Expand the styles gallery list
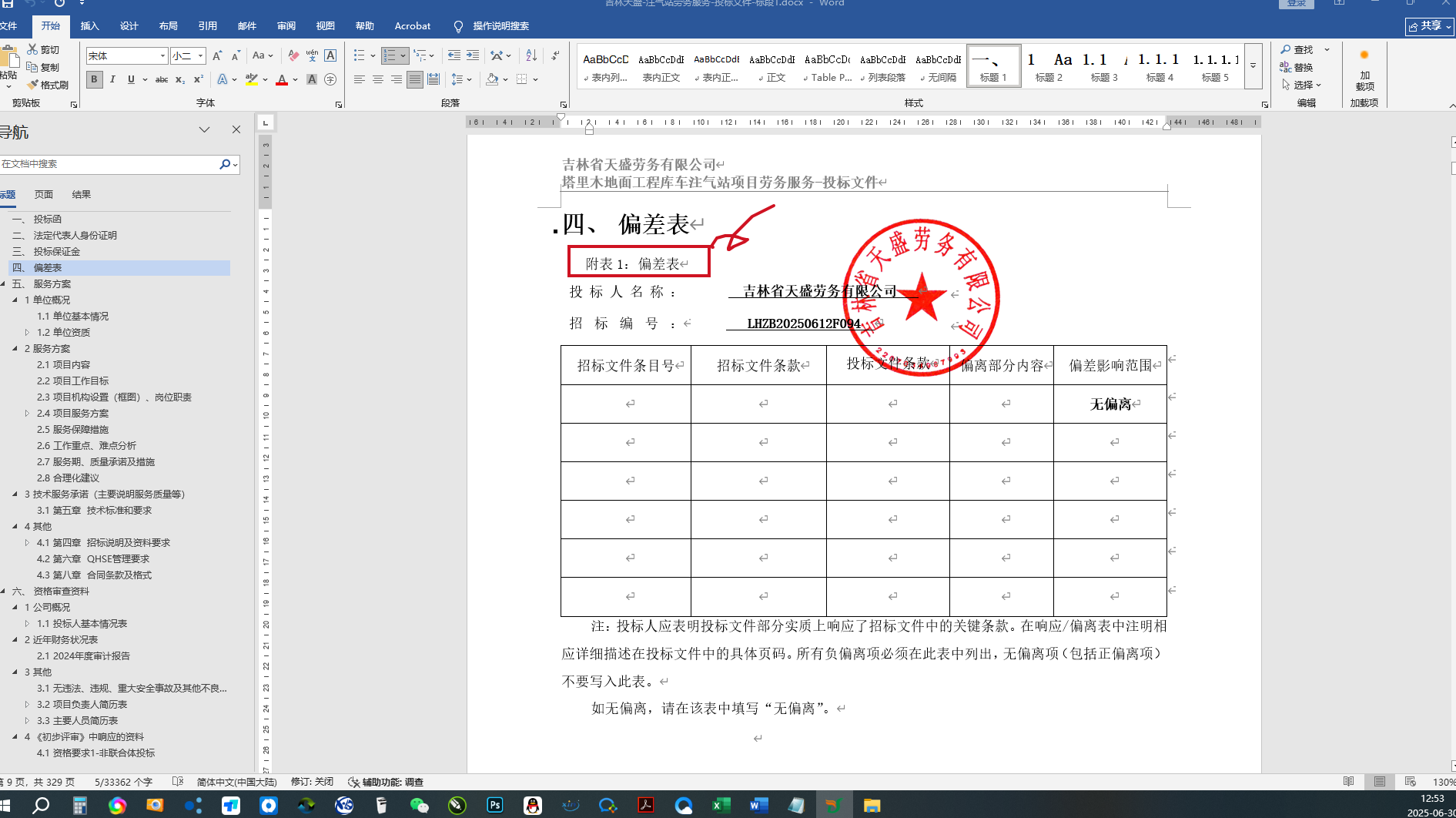 (1253, 65)
